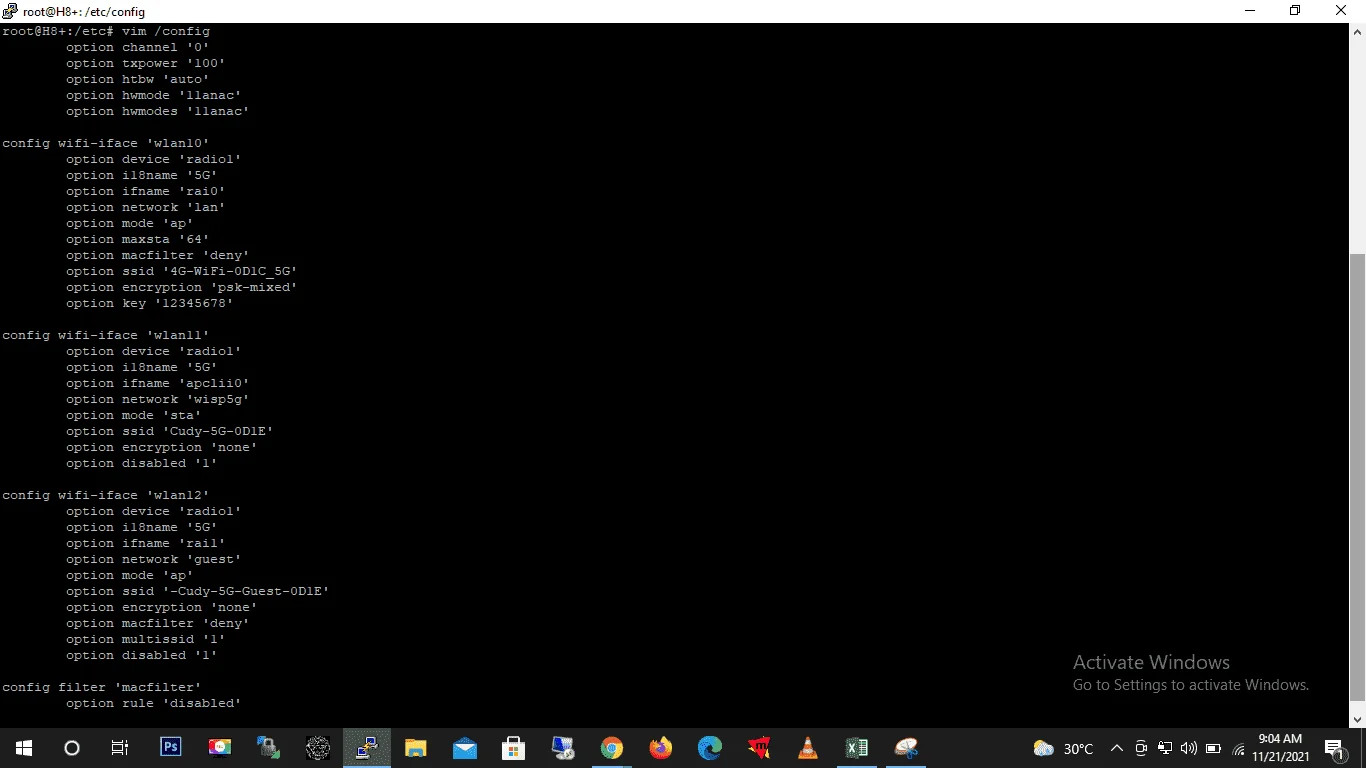Open the Windows Start menu
The image size is (1366, 768).
pyautogui.click(x=23, y=748)
